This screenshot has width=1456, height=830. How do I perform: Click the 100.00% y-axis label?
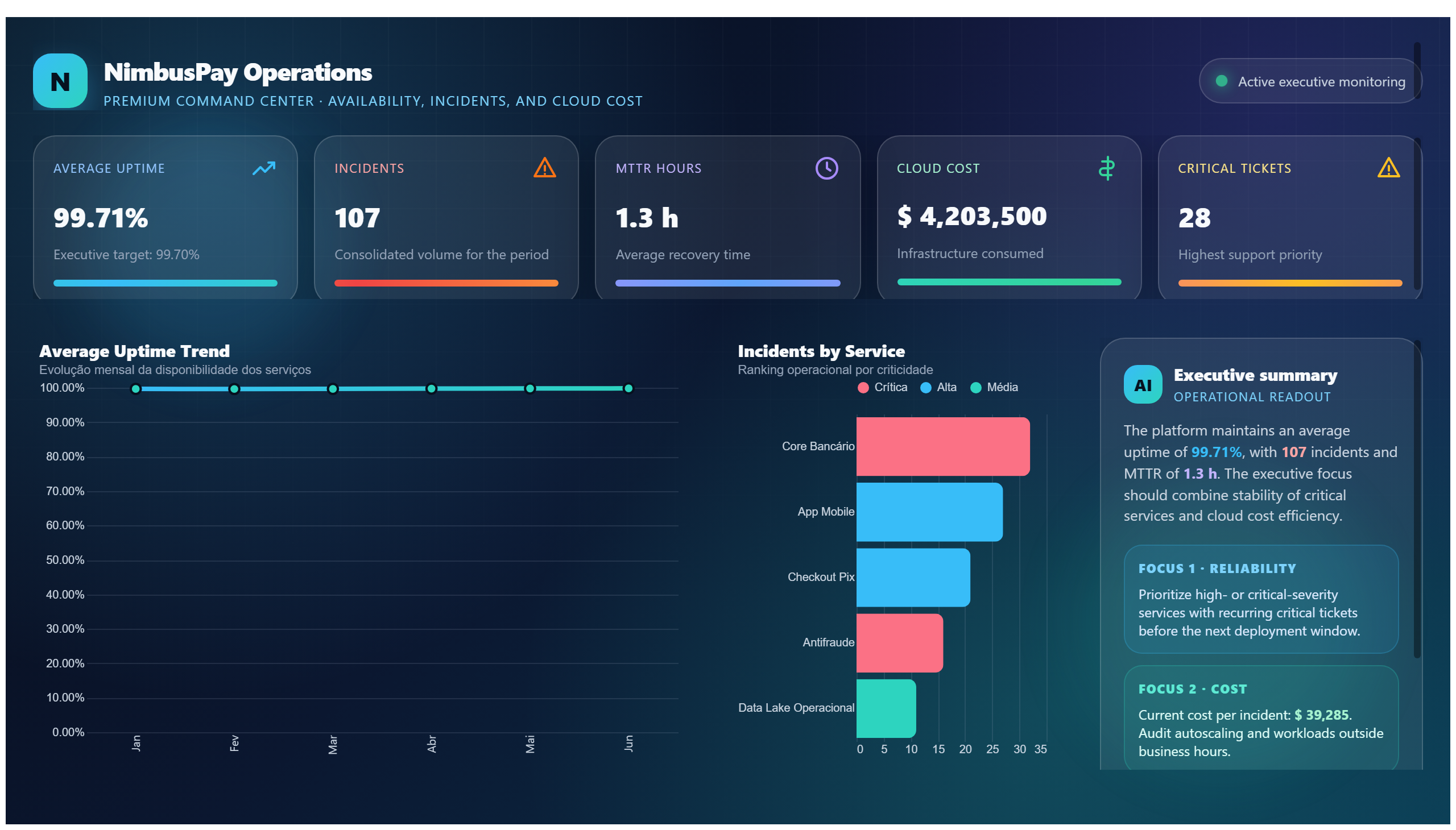pyautogui.click(x=62, y=388)
